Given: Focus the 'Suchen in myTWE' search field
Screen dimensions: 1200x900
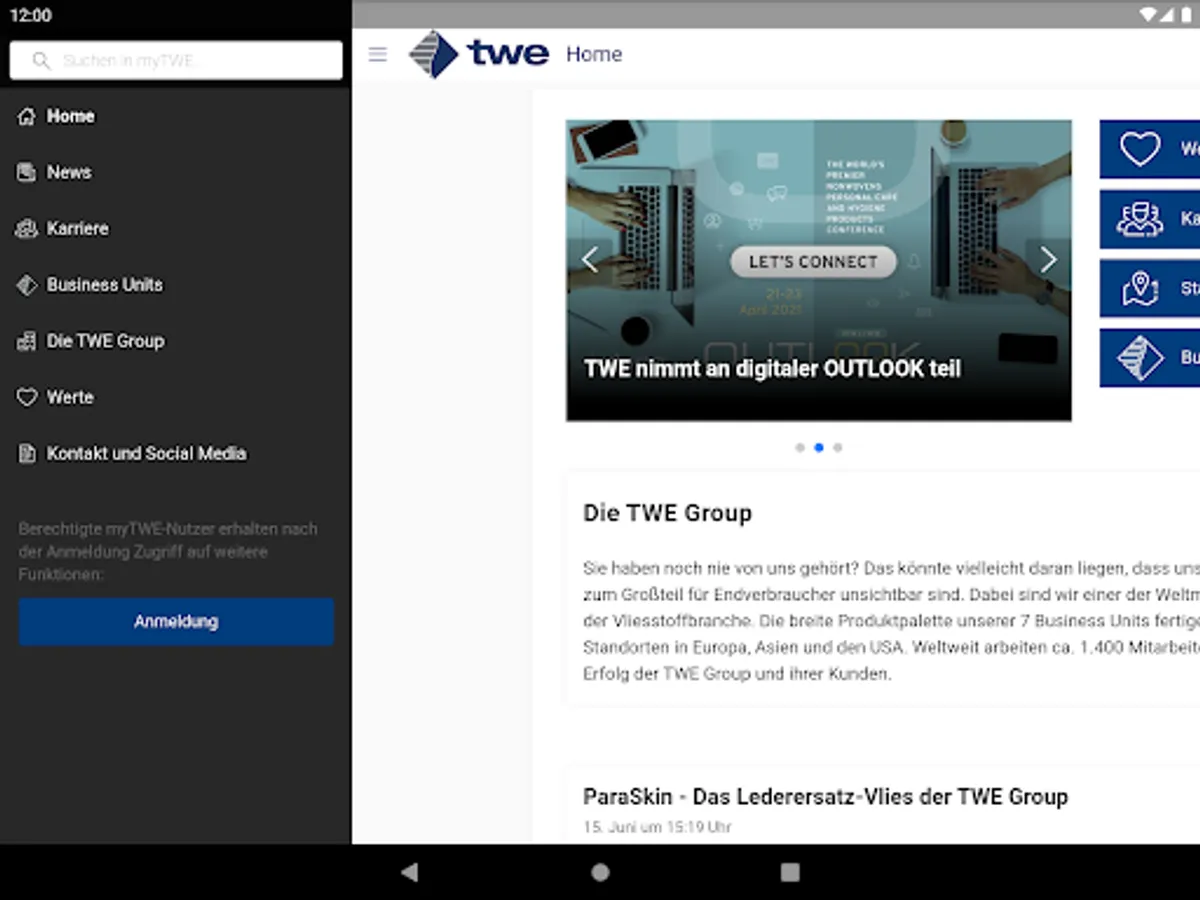Looking at the screenshot, I should [176, 61].
